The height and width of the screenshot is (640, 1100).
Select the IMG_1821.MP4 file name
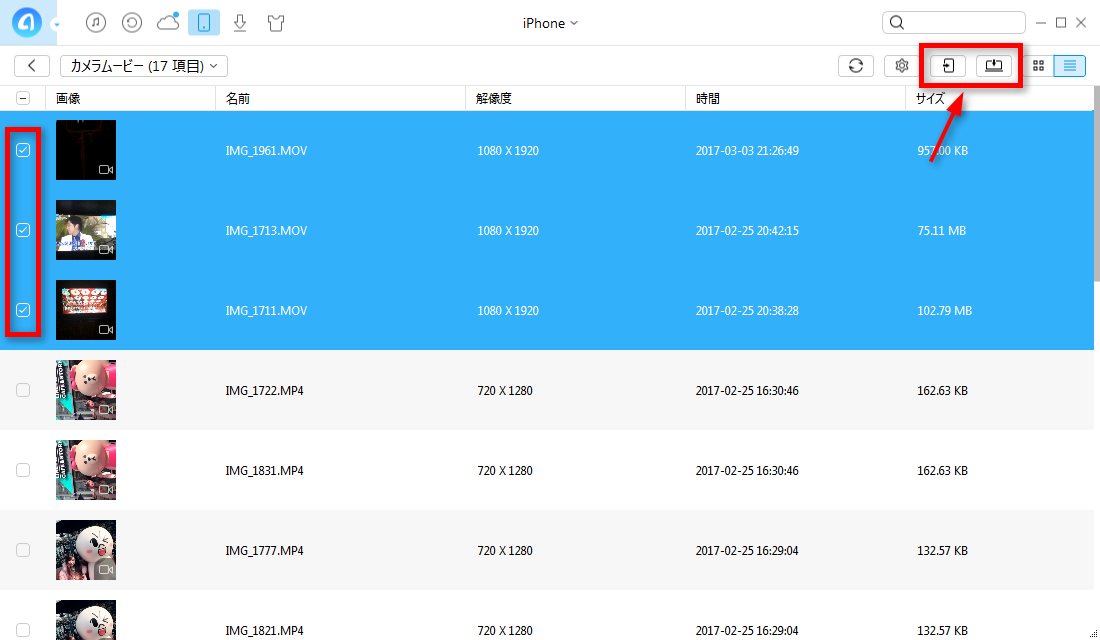point(264,631)
